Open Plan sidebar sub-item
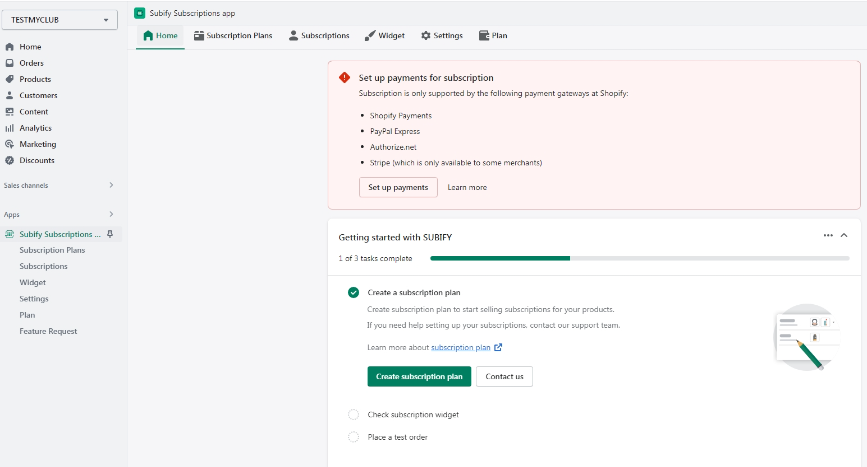Image resolution: width=867 pixels, height=467 pixels. [27, 315]
